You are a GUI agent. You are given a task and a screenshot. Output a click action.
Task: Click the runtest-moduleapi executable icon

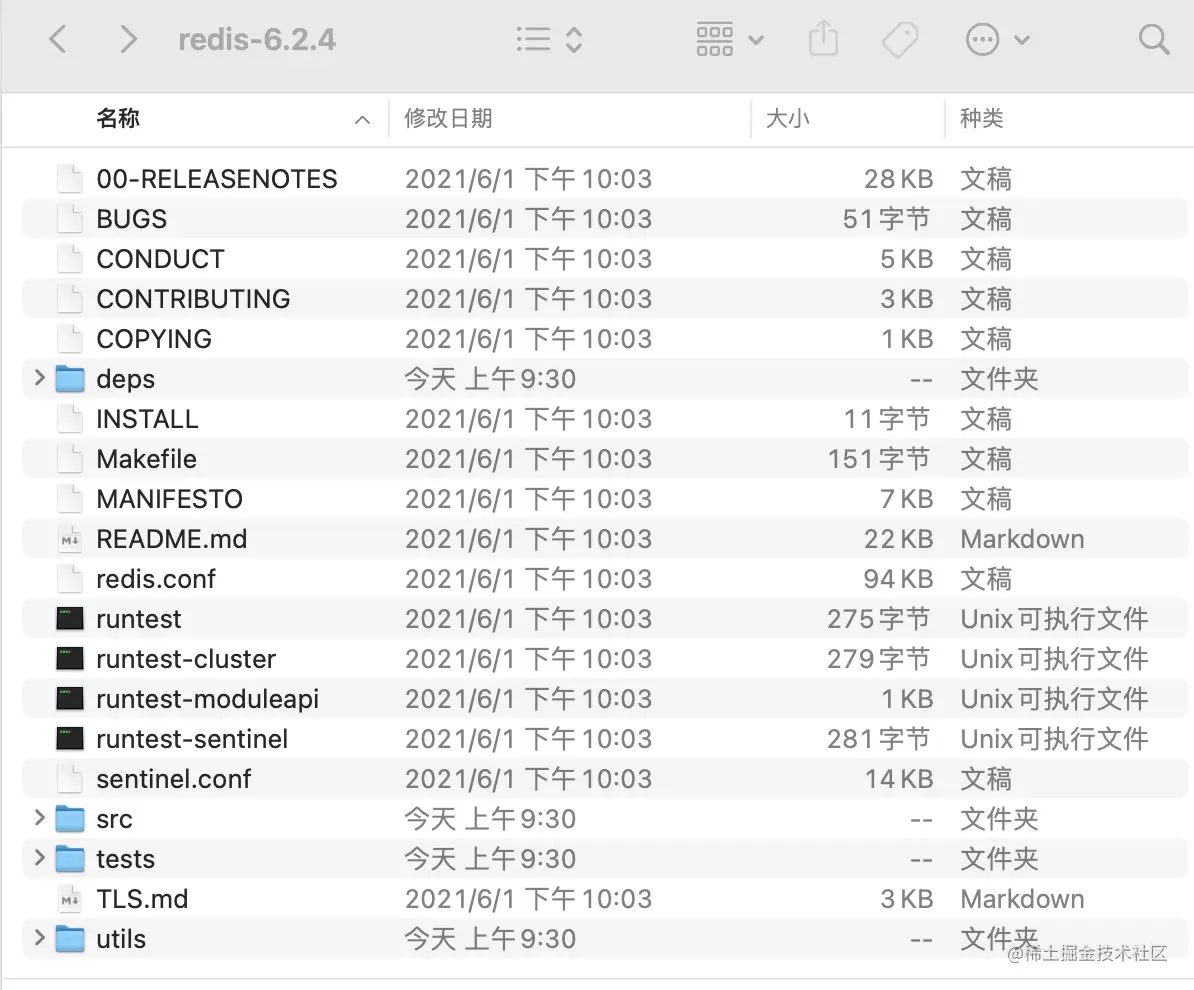(x=70, y=698)
